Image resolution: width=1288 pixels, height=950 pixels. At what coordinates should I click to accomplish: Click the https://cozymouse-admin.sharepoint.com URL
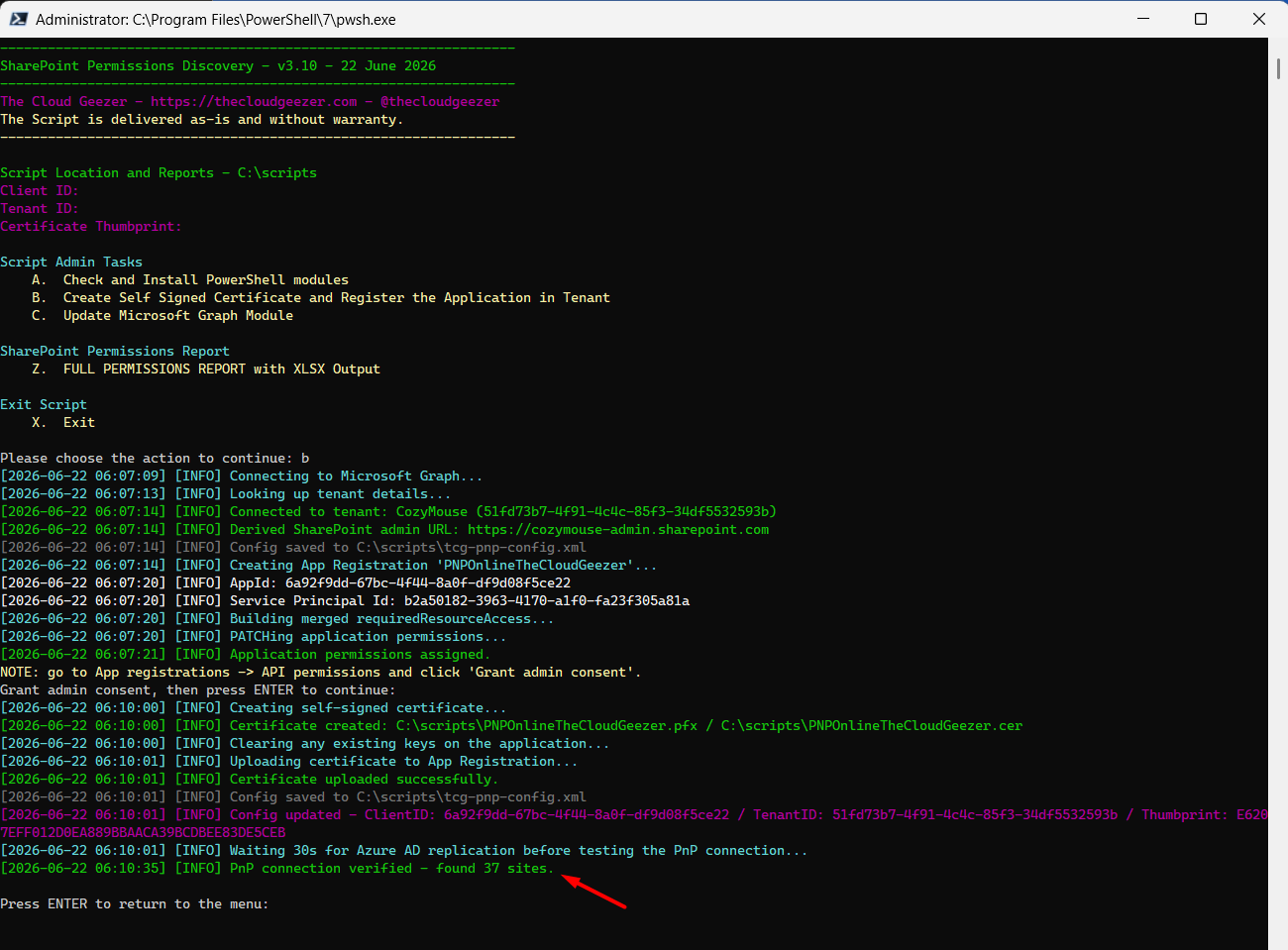(618, 529)
